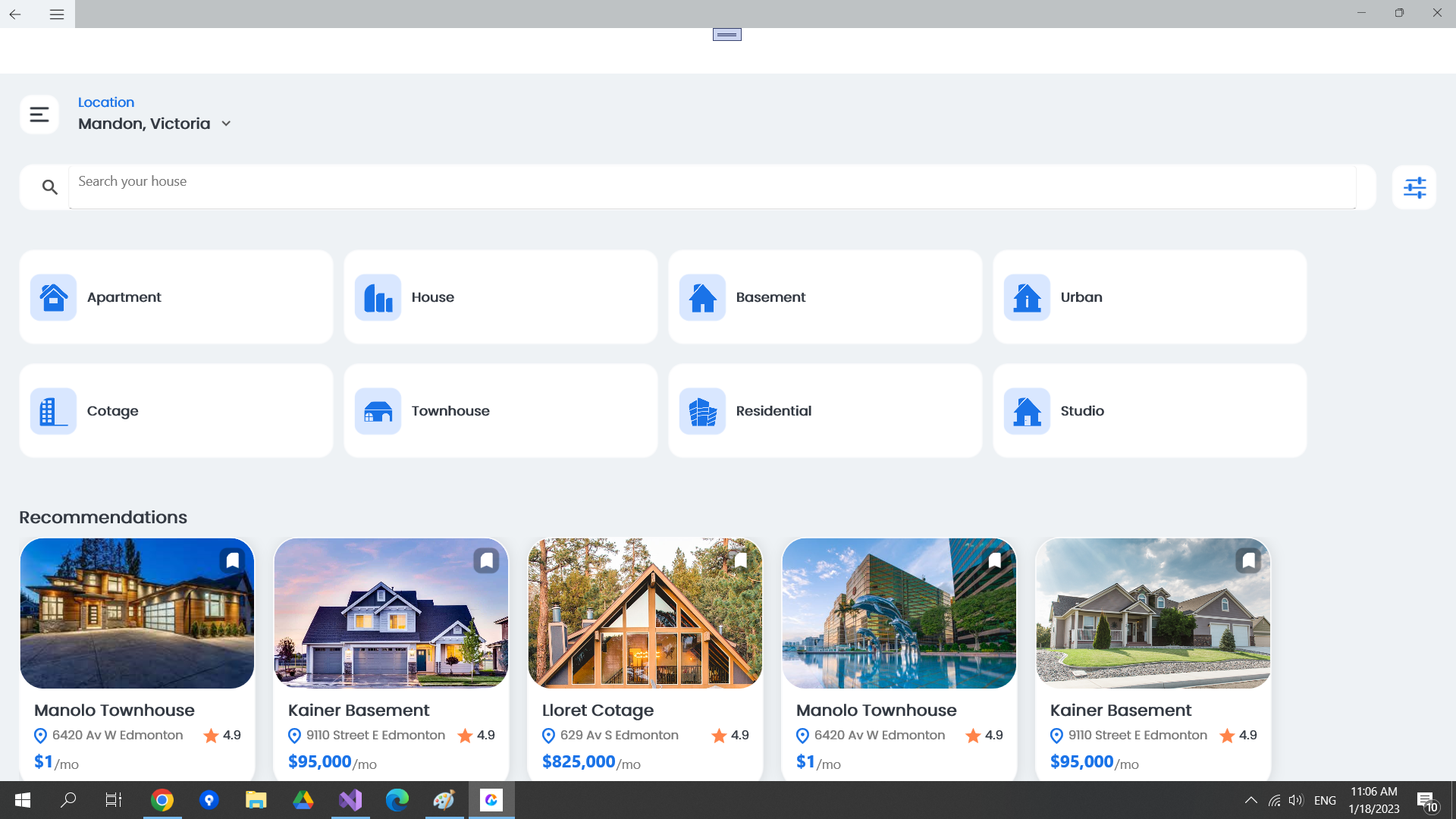
Task: Toggle bookmark on first Manolo Townhouse card
Action: click(233, 560)
